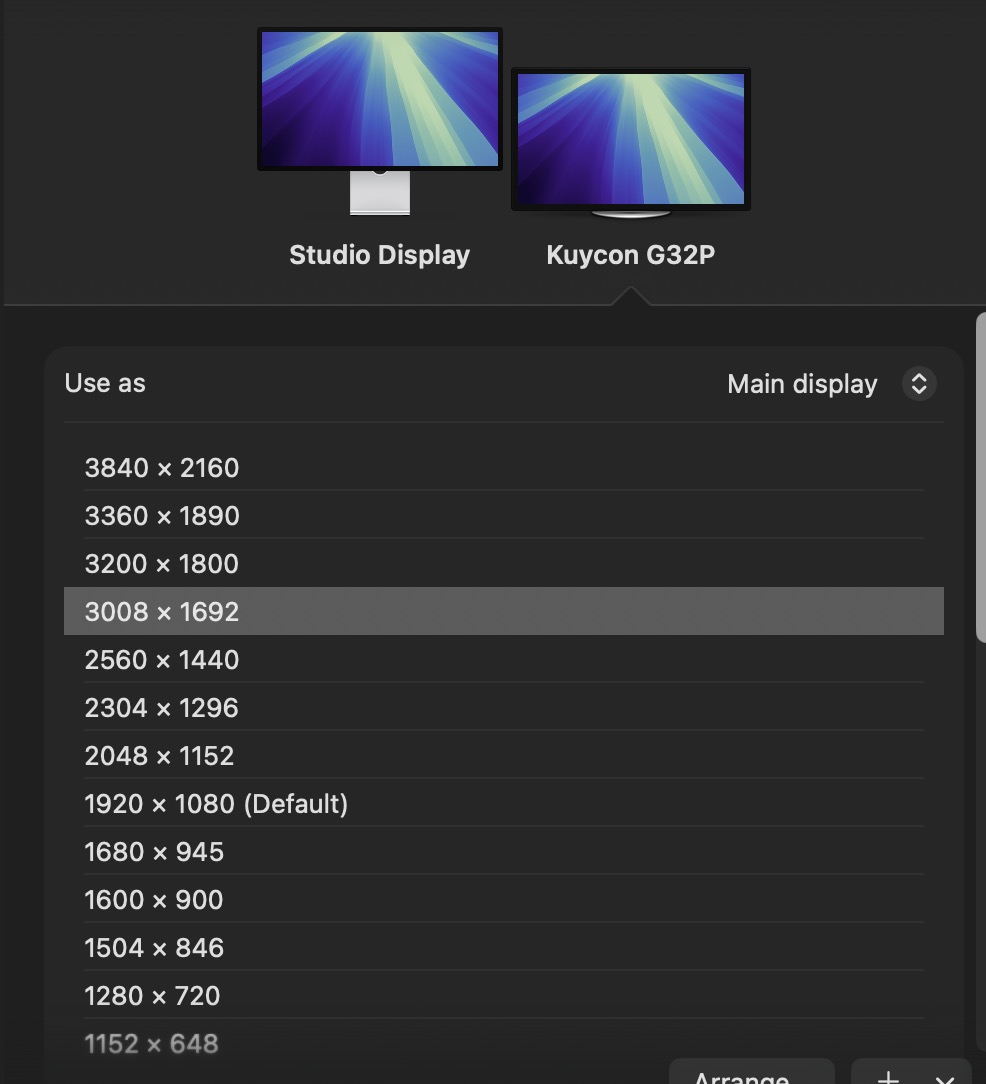Open the 'Use as' Main display dropdown
Screen dimensions: 986x1084
(802, 383)
